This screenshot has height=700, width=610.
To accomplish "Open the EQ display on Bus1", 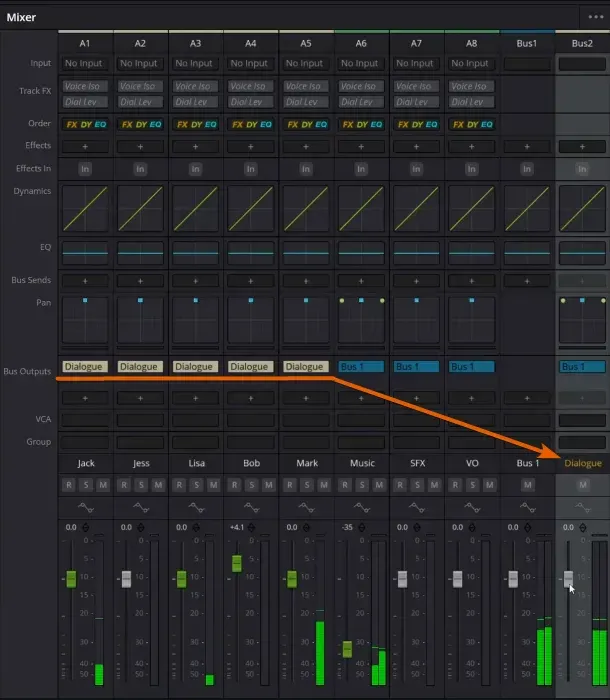I will pyautogui.click(x=527, y=253).
